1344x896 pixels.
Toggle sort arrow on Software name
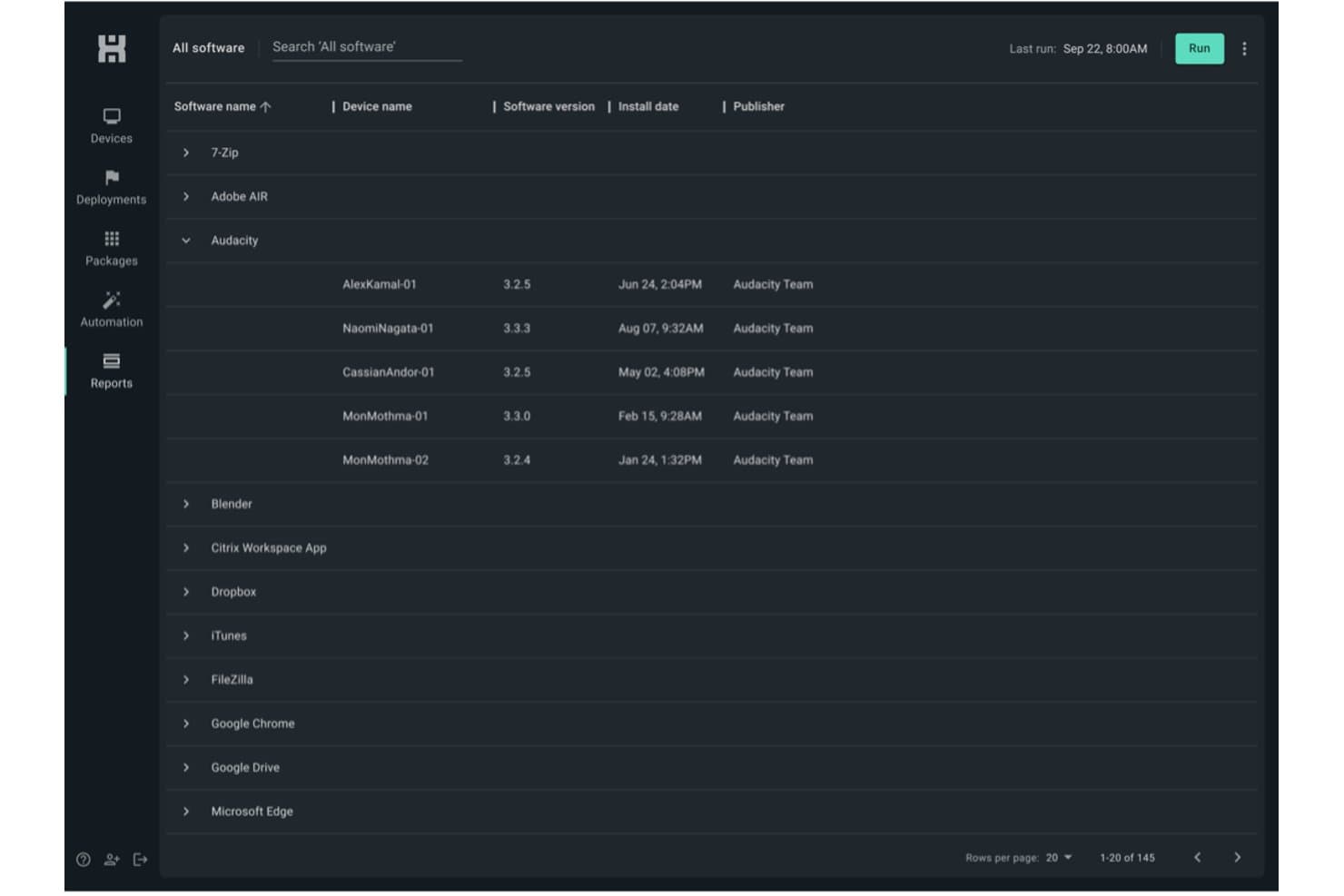click(265, 107)
